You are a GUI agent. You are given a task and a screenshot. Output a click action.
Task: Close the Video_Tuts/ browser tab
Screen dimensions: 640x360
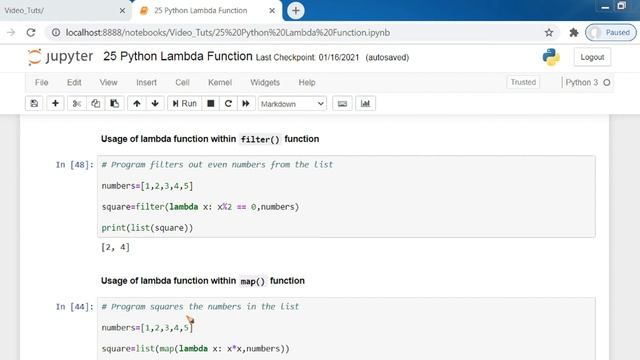[122, 11]
